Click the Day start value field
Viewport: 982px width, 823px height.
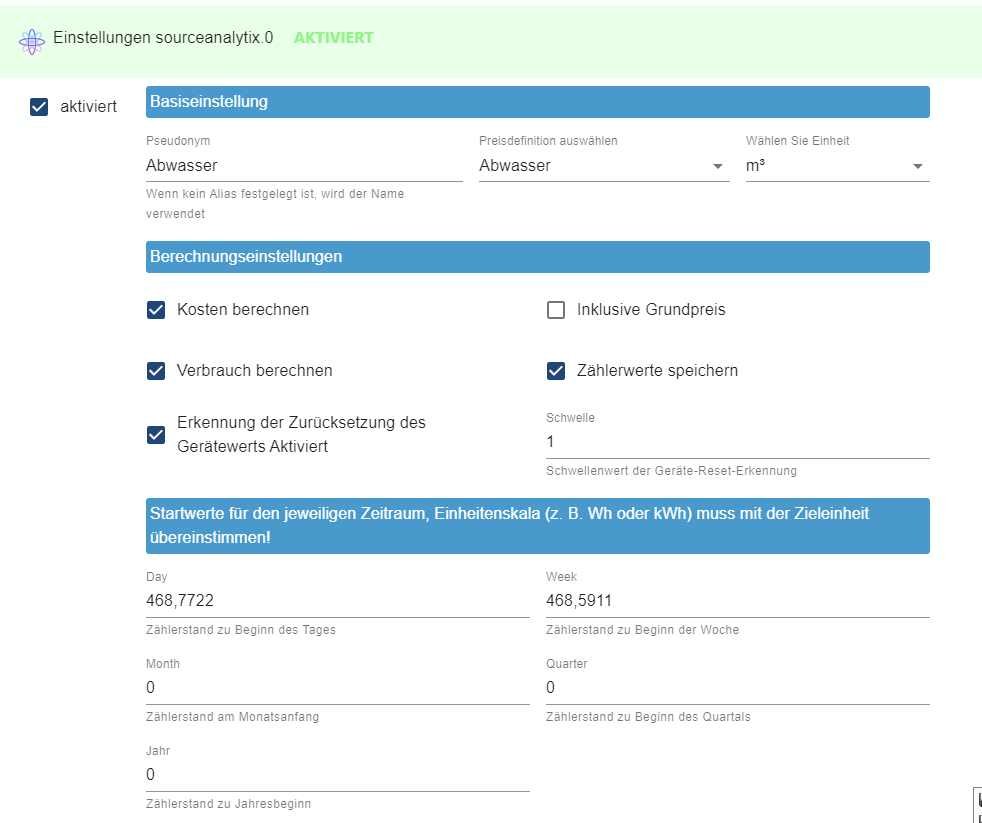(338, 601)
